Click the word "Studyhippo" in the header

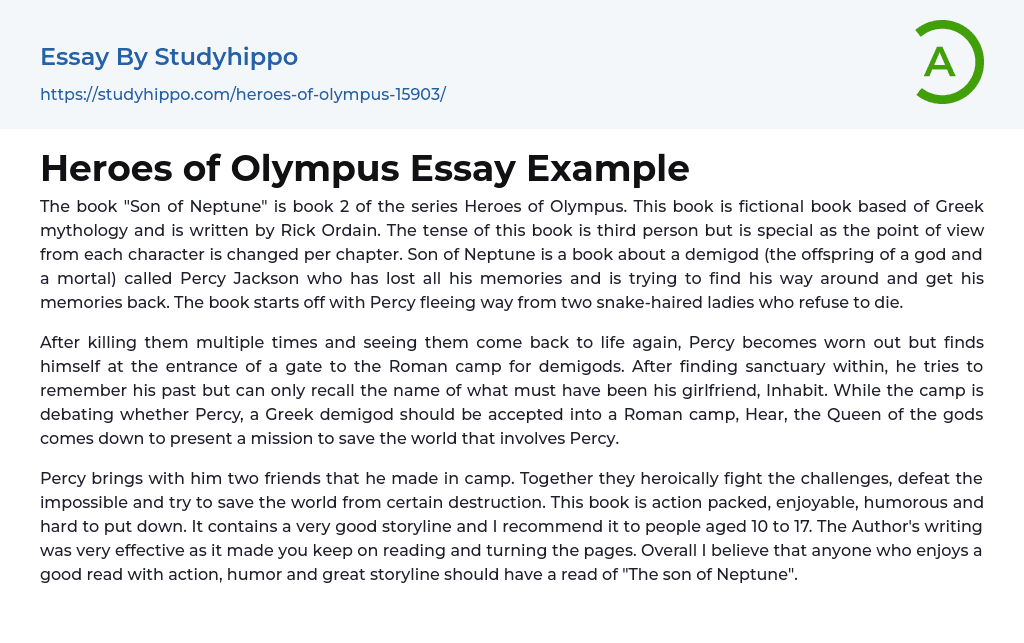(226, 57)
